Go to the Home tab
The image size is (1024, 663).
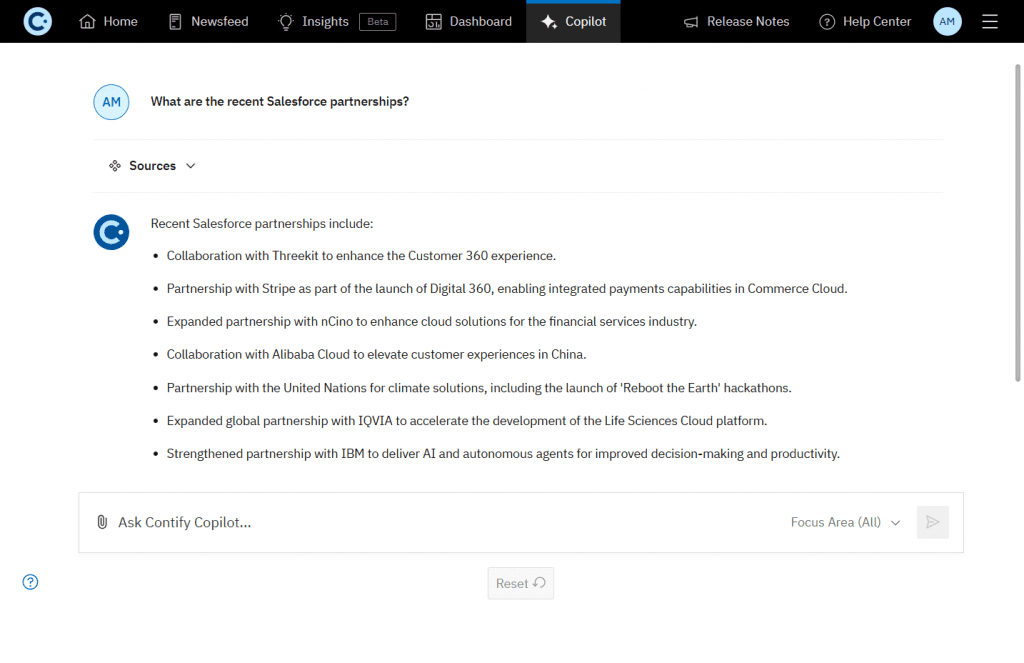pyautogui.click(x=108, y=21)
